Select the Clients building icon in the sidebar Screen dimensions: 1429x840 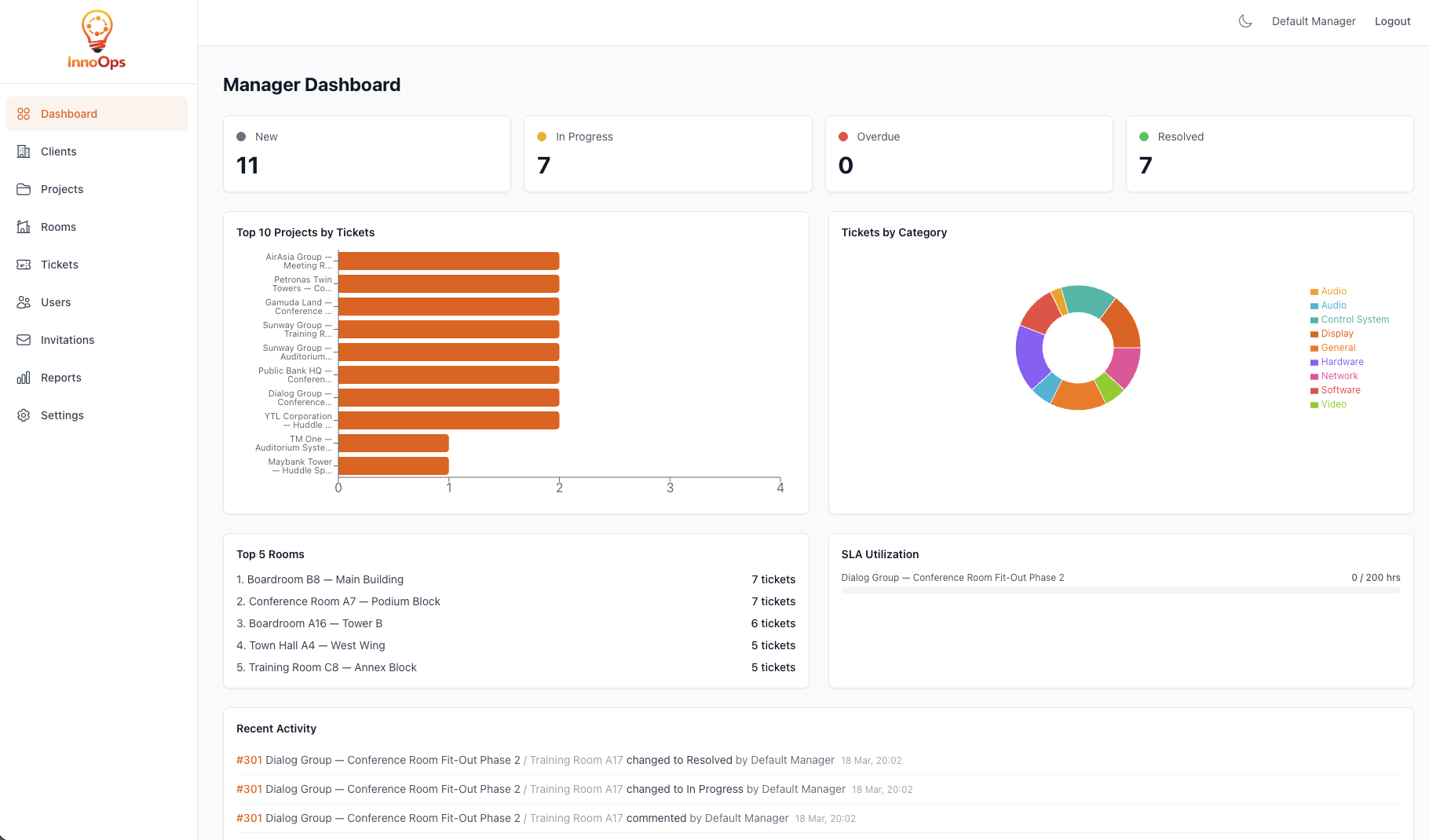click(24, 151)
